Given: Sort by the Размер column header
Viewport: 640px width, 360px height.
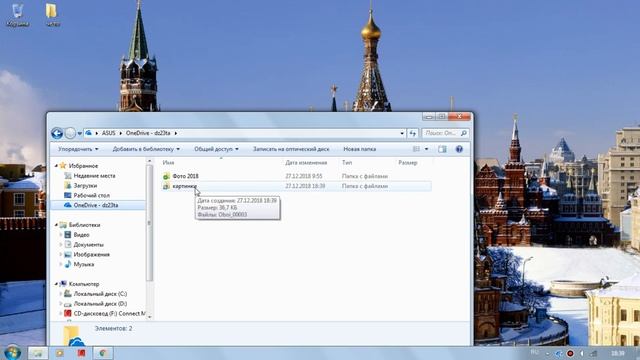Looking at the screenshot, I should [x=408, y=162].
